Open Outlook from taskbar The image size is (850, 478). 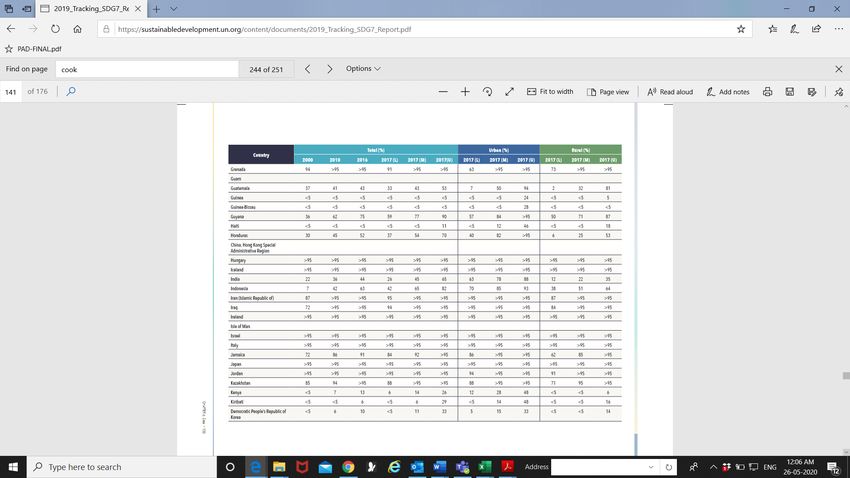pyautogui.click(x=417, y=467)
